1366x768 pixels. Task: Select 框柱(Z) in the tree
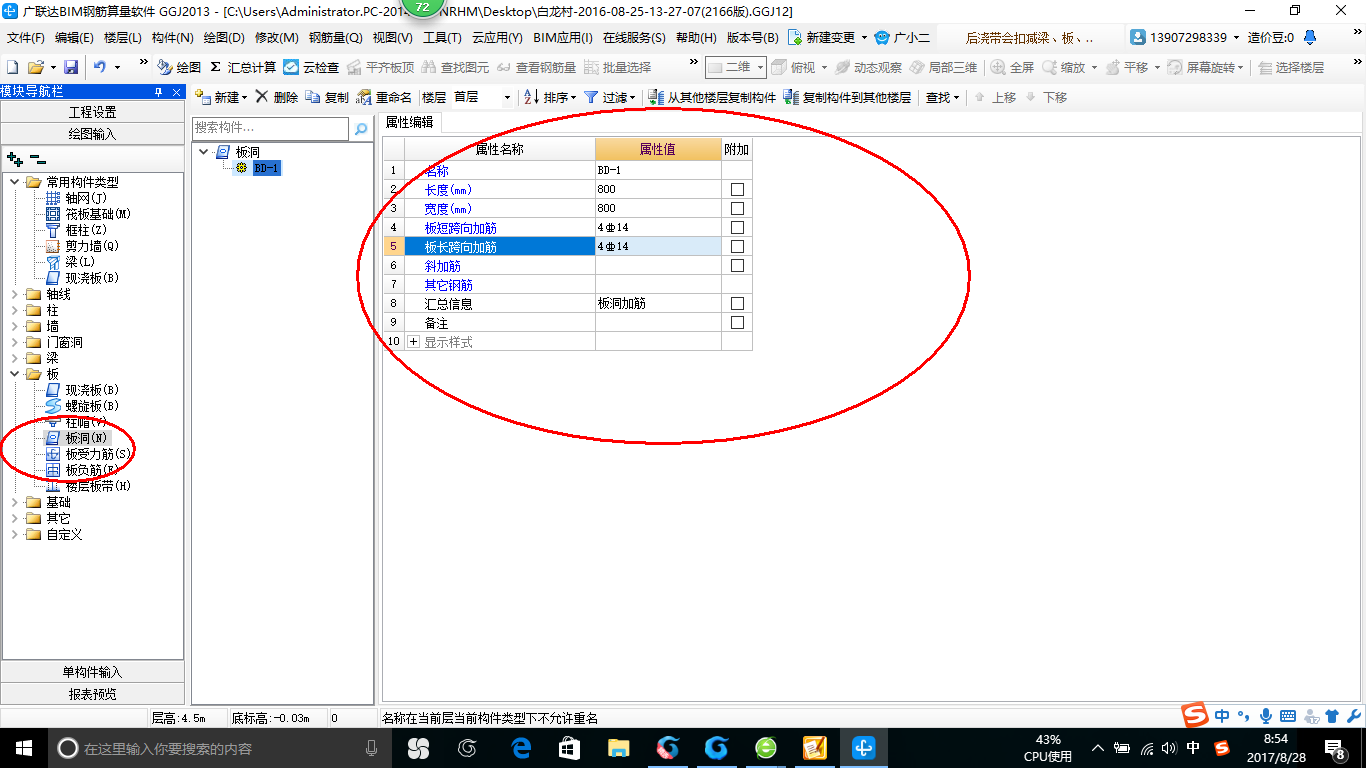click(x=77, y=230)
